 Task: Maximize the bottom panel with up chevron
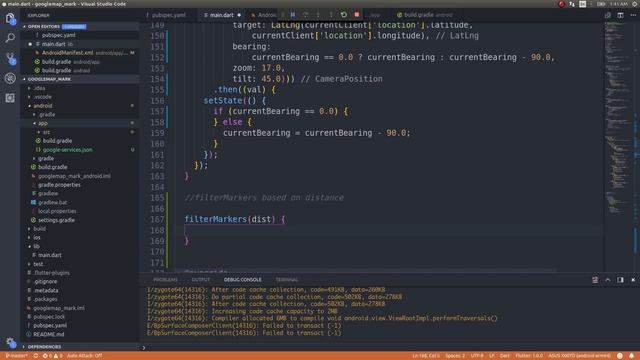(x=608, y=280)
